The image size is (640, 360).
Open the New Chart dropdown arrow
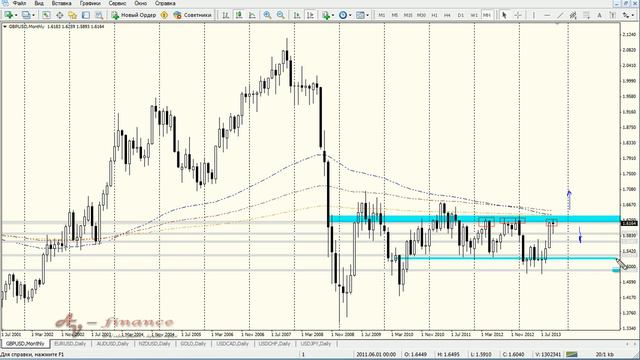click(16, 15)
